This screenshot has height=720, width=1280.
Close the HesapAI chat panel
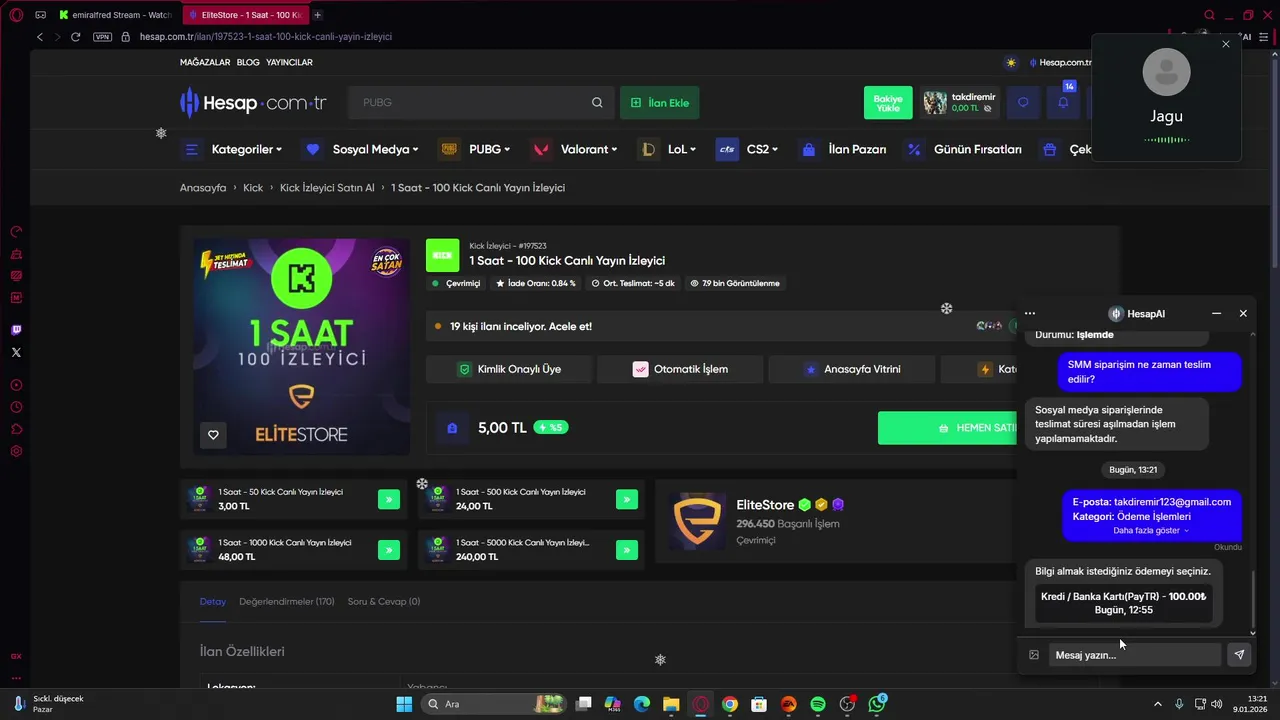1243,314
